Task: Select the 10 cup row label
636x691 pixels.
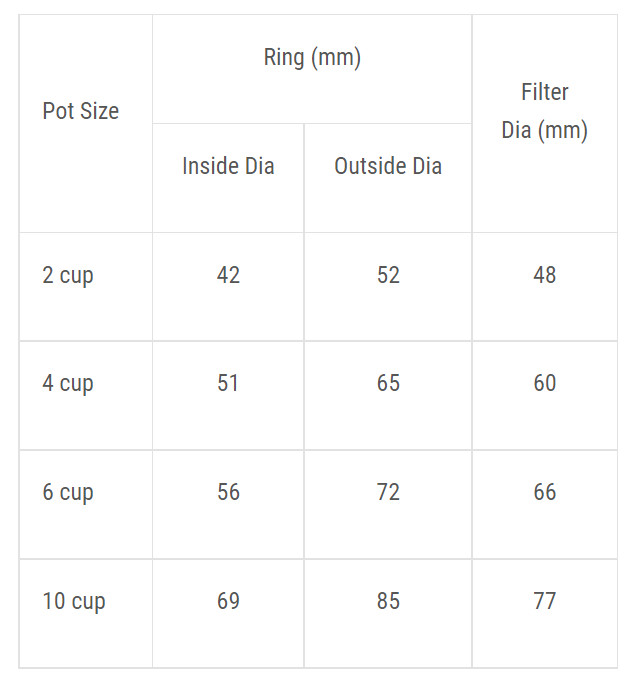Action: [74, 601]
